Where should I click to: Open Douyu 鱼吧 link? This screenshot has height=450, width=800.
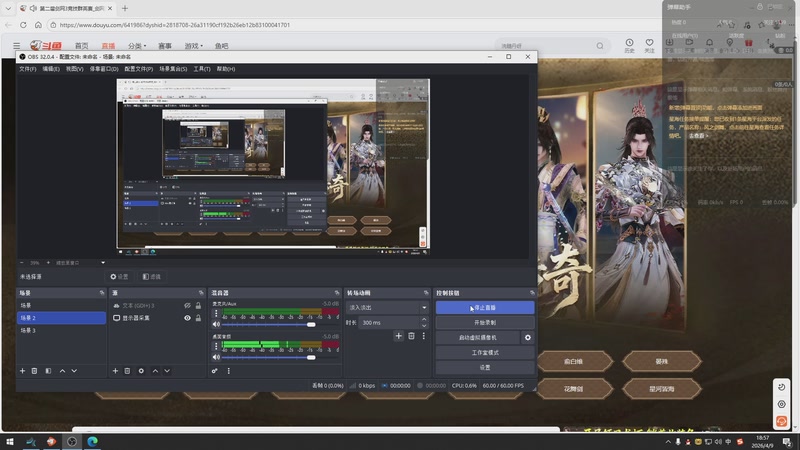point(221,46)
